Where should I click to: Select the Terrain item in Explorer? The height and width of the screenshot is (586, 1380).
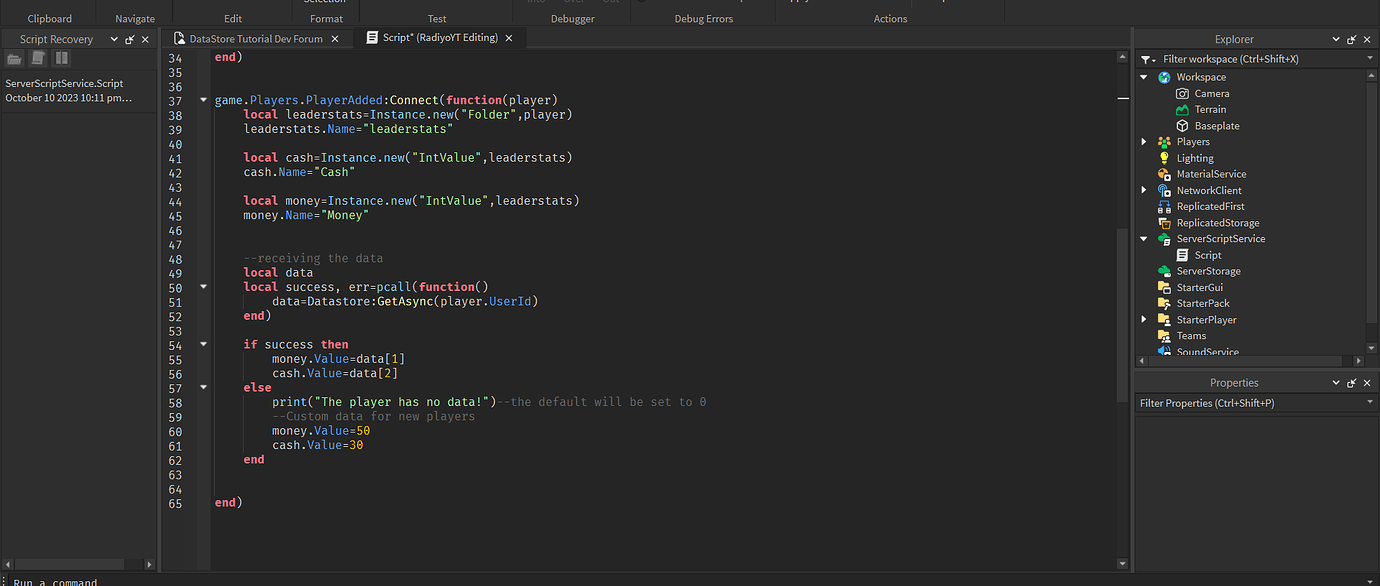tap(1209, 110)
